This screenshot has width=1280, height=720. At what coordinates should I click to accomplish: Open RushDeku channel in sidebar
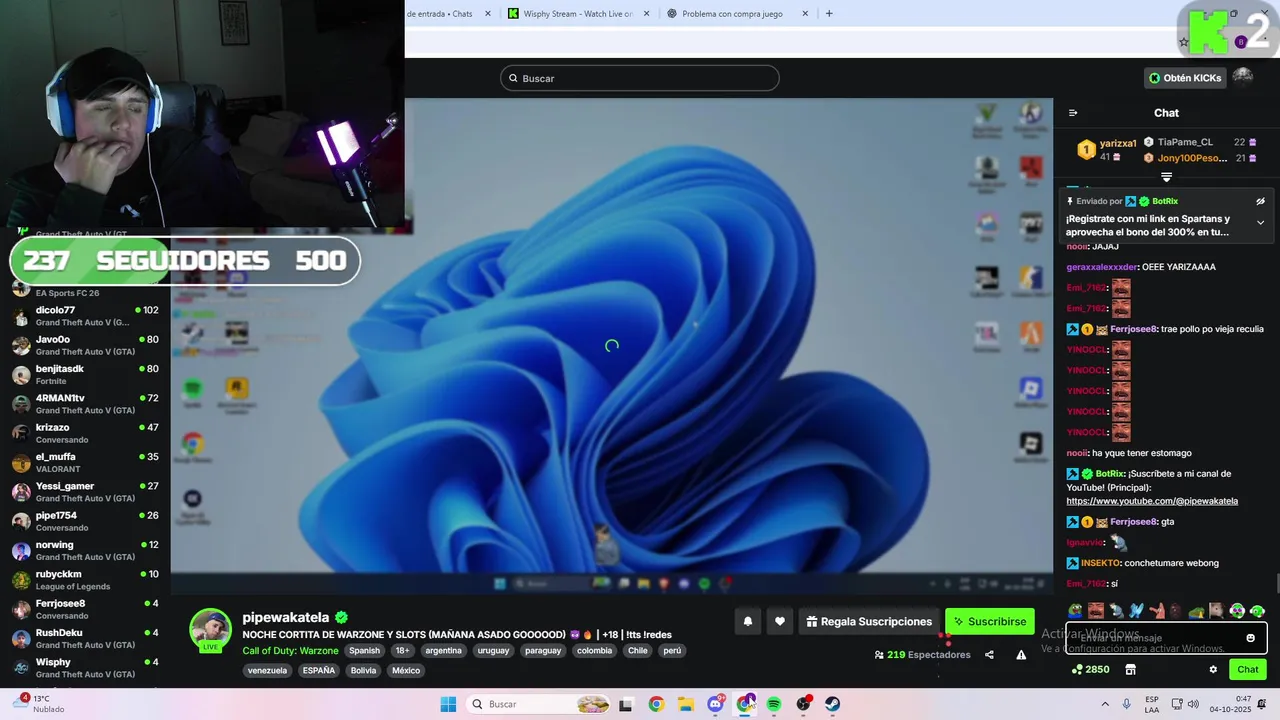pos(85,639)
